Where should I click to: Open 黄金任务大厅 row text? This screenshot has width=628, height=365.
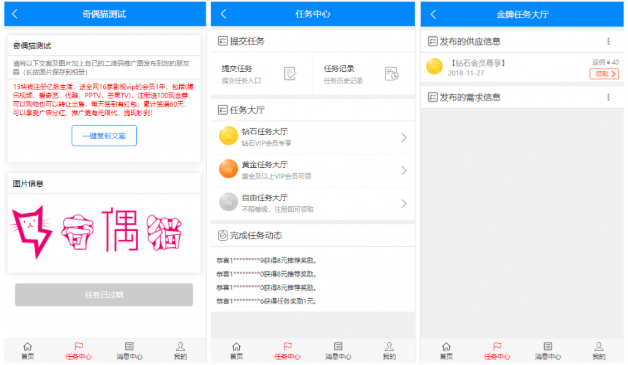point(265,165)
